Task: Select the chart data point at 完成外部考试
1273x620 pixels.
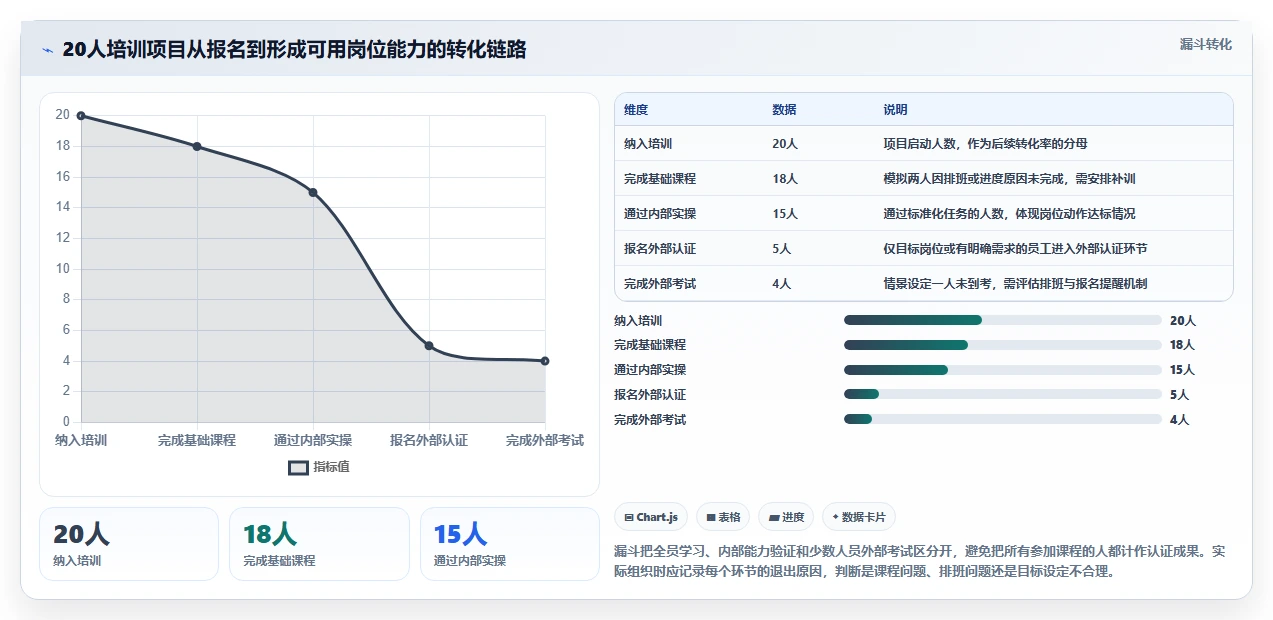Action: point(545,361)
